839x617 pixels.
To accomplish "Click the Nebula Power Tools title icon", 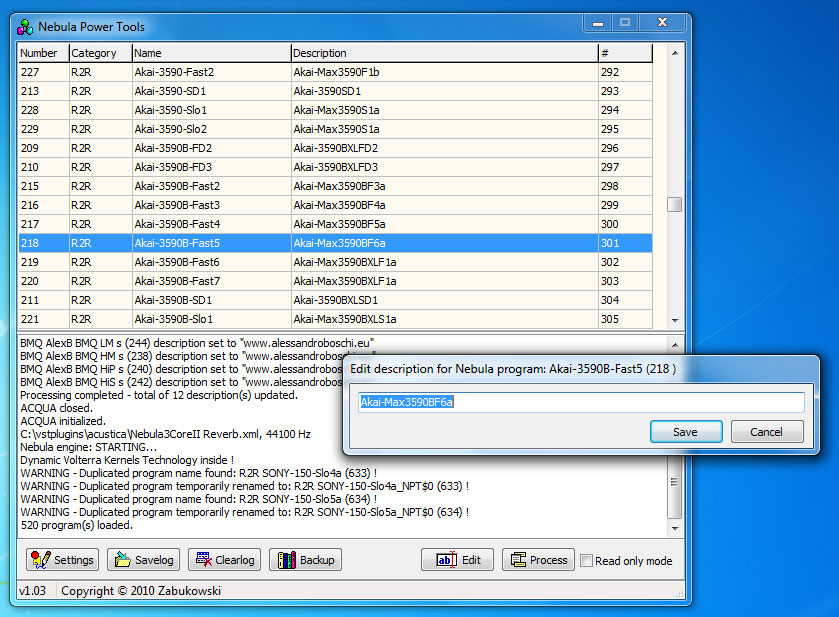I will (x=26, y=25).
